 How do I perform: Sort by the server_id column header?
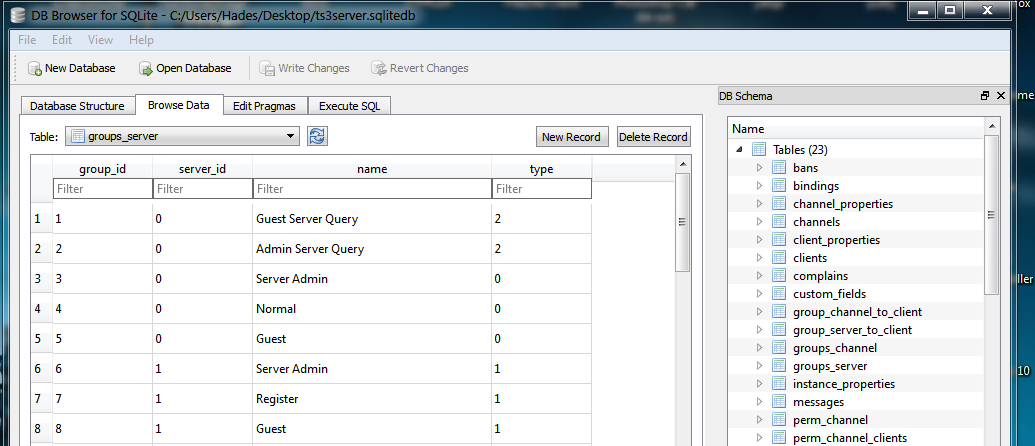coord(203,169)
